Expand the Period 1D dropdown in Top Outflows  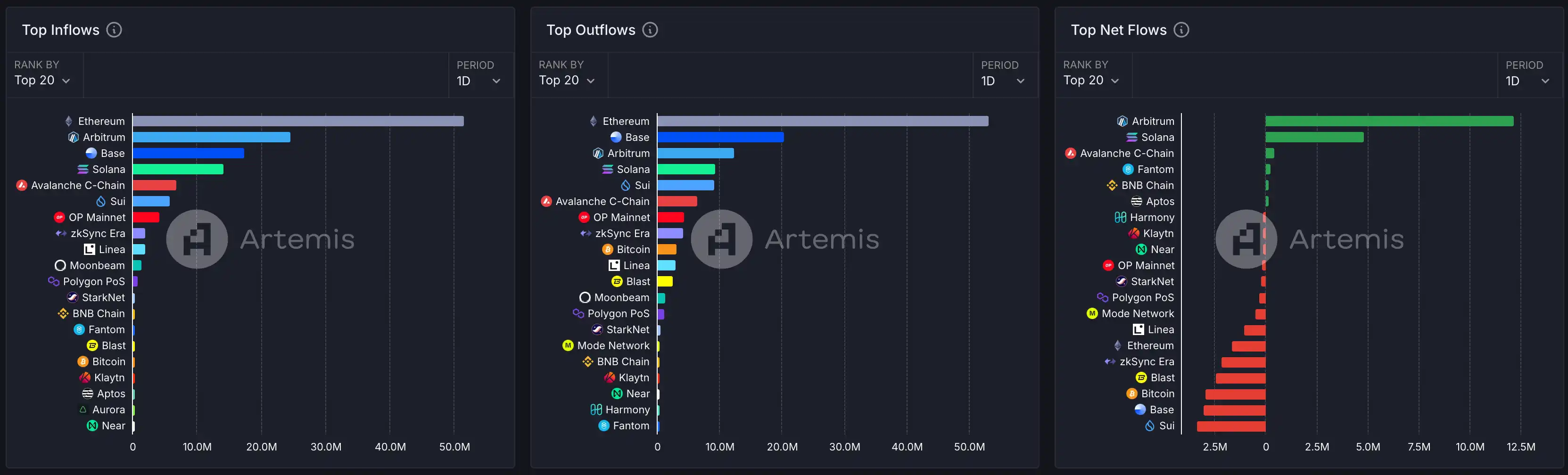[x=1003, y=81]
